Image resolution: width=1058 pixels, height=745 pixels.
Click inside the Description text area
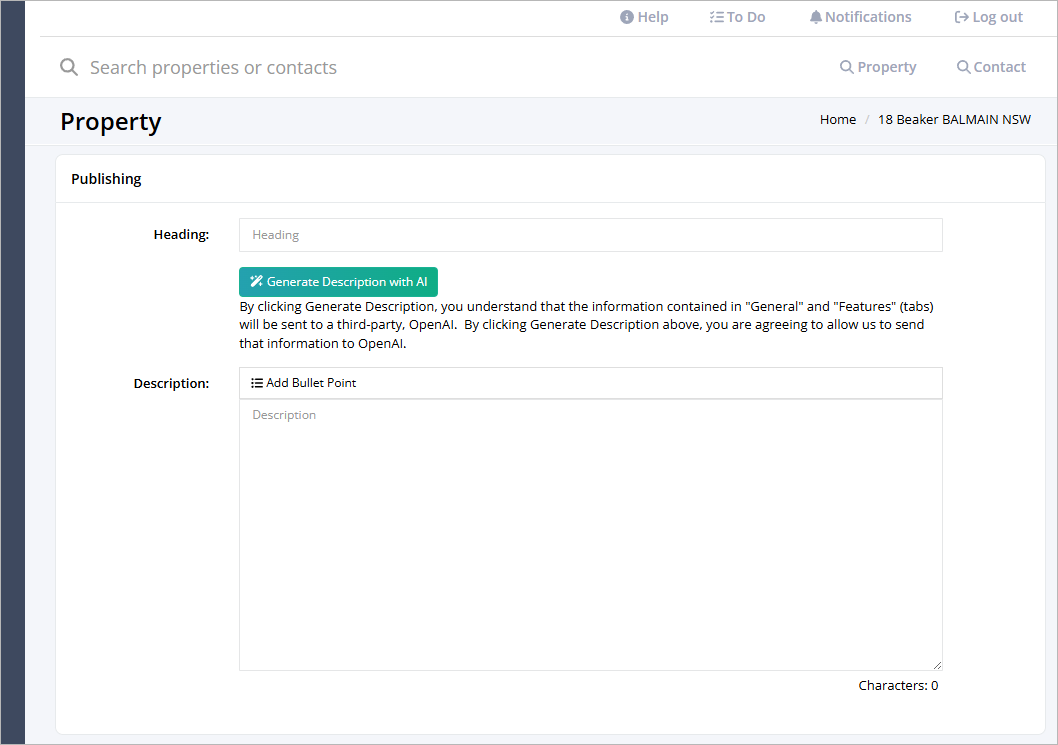(590, 534)
